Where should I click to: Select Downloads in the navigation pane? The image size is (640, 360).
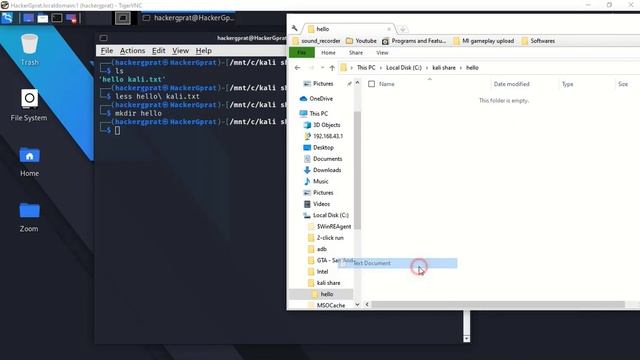click(x=322, y=170)
